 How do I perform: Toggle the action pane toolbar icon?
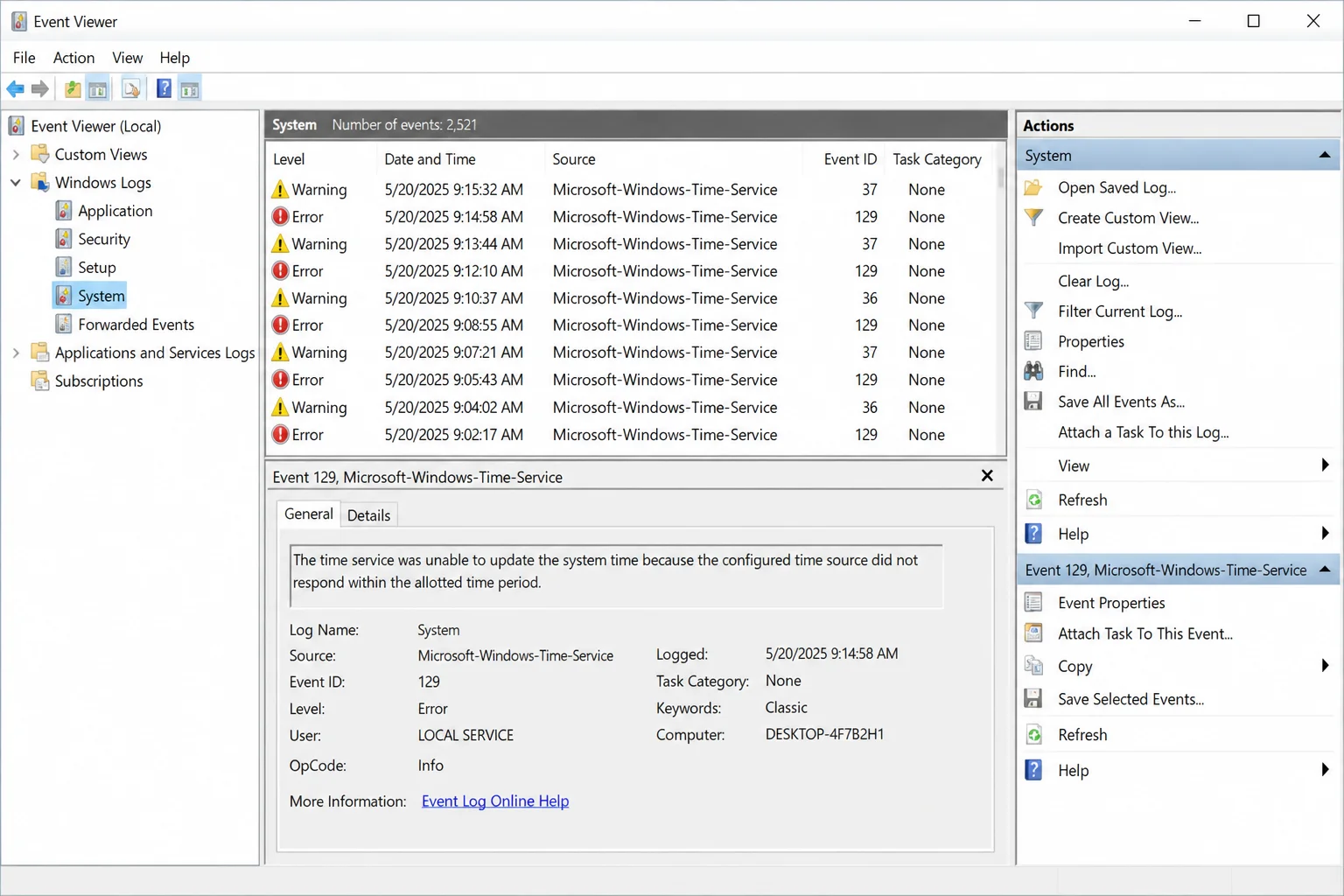click(190, 89)
